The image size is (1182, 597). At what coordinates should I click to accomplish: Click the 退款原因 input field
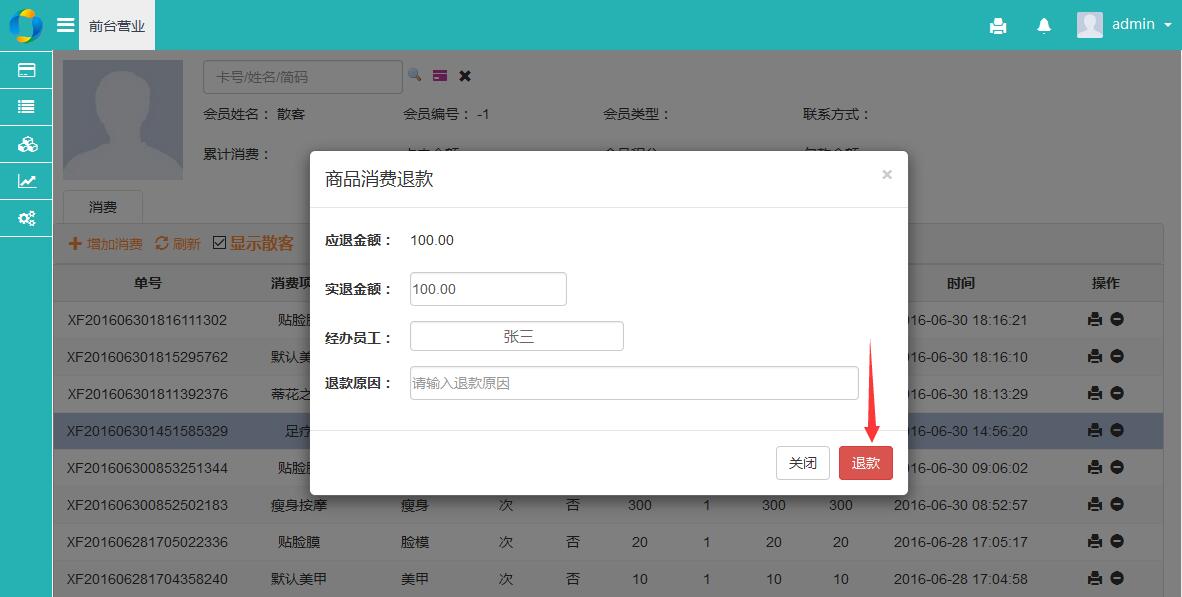(633, 383)
